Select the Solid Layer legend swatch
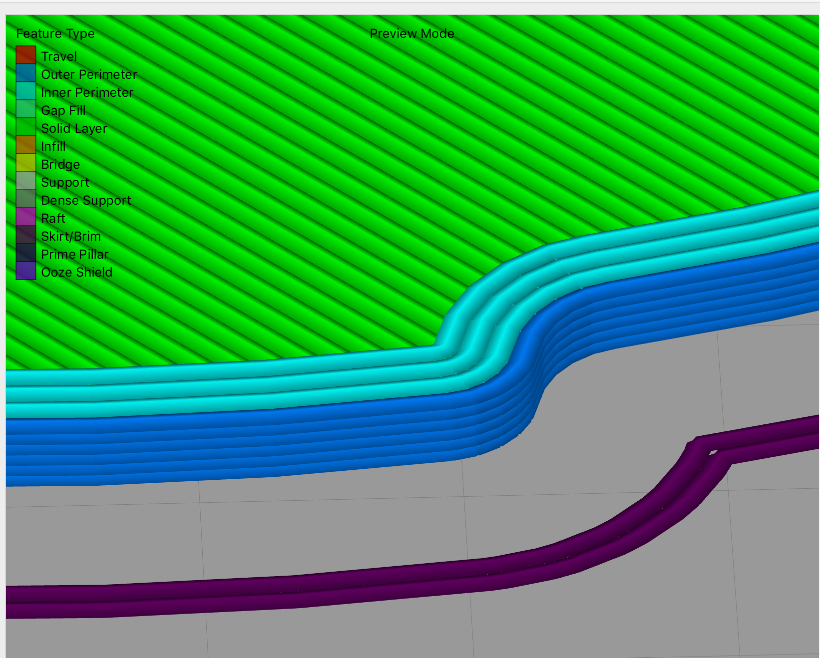This screenshot has width=820, height=658. point(26,127)
